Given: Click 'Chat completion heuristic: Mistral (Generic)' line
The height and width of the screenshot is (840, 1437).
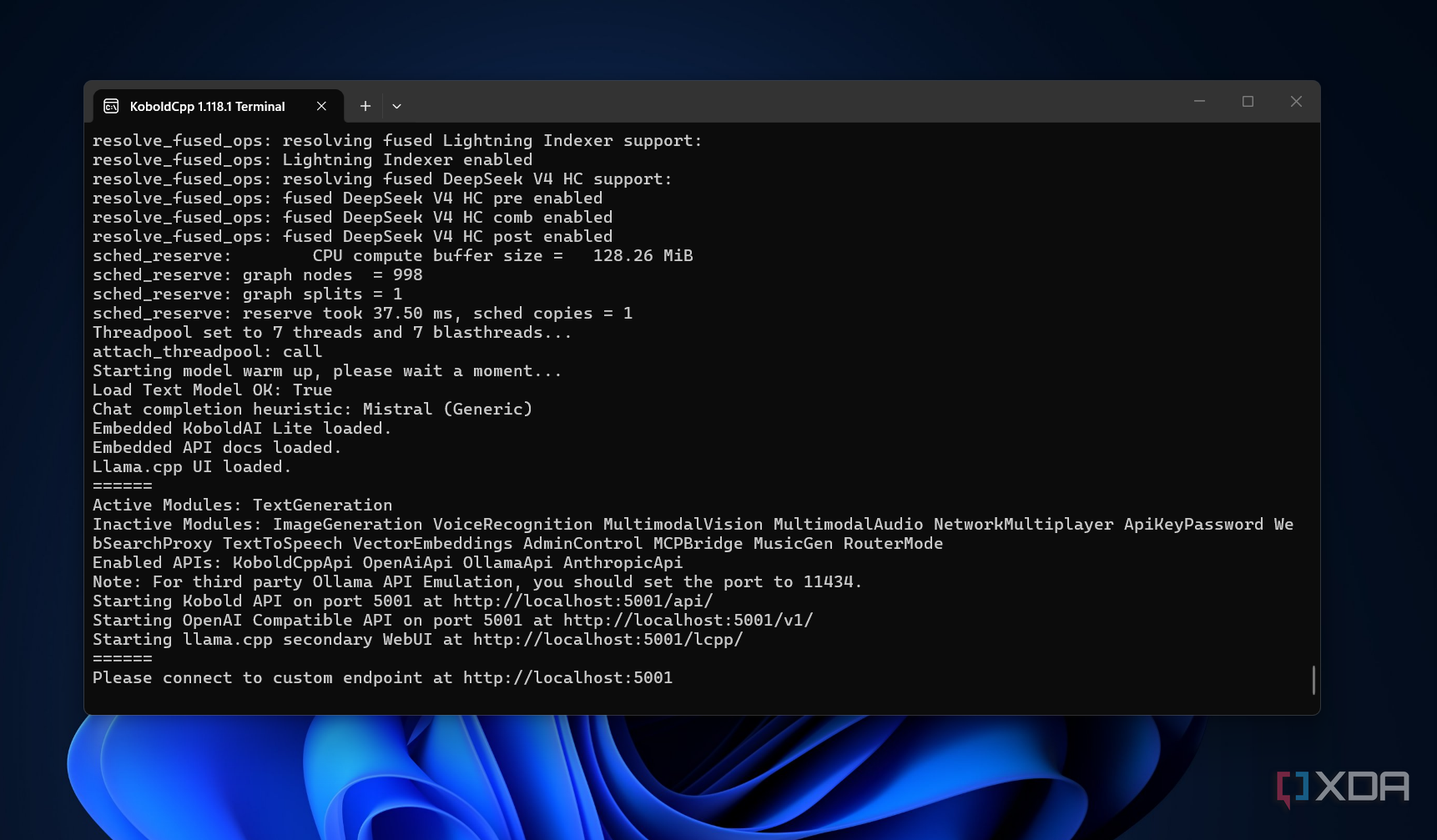Looking at the screenshot, I should point(313,410).
